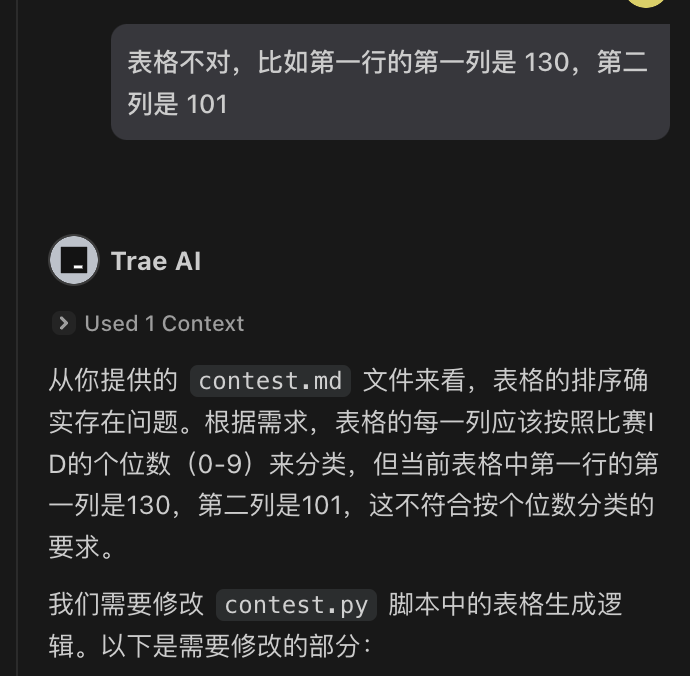Click the "要求。" ending of first paragraph
Viewport: 690px width, 676px height.
click(x=81, y=547)
